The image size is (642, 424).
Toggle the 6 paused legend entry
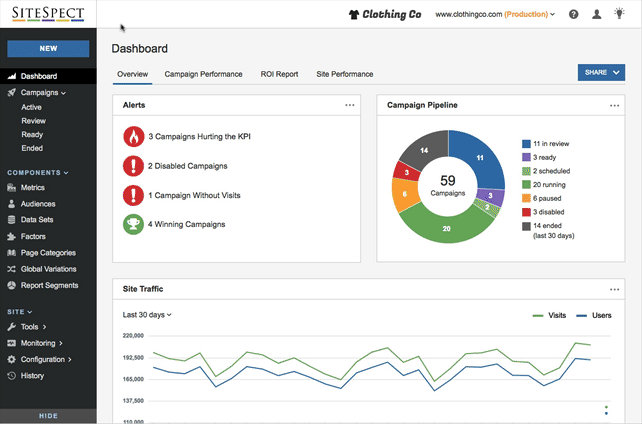pyautogui.click(x=542, y=198)
